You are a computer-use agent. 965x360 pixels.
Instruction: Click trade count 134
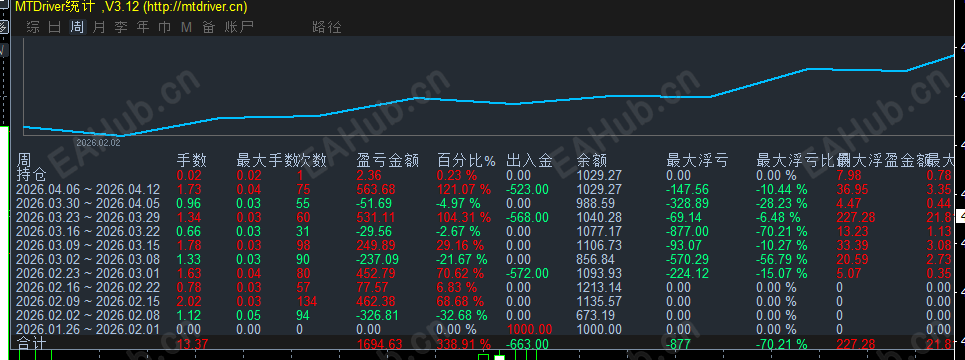[306, 302]
